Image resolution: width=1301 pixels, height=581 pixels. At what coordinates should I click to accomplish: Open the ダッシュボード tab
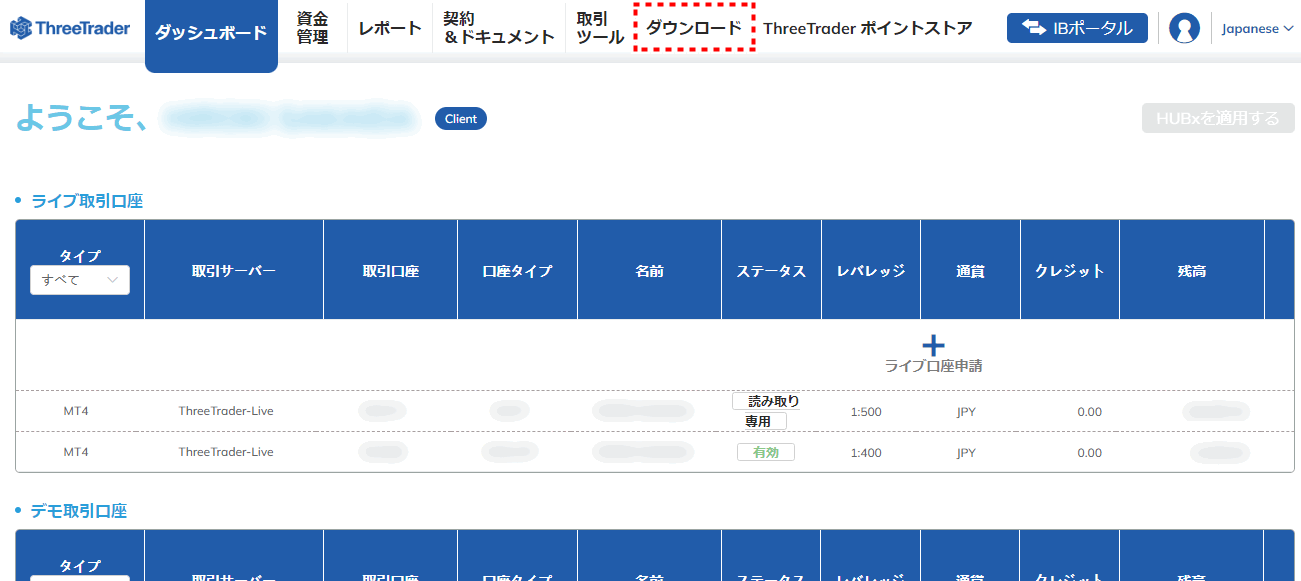(211, 33)
